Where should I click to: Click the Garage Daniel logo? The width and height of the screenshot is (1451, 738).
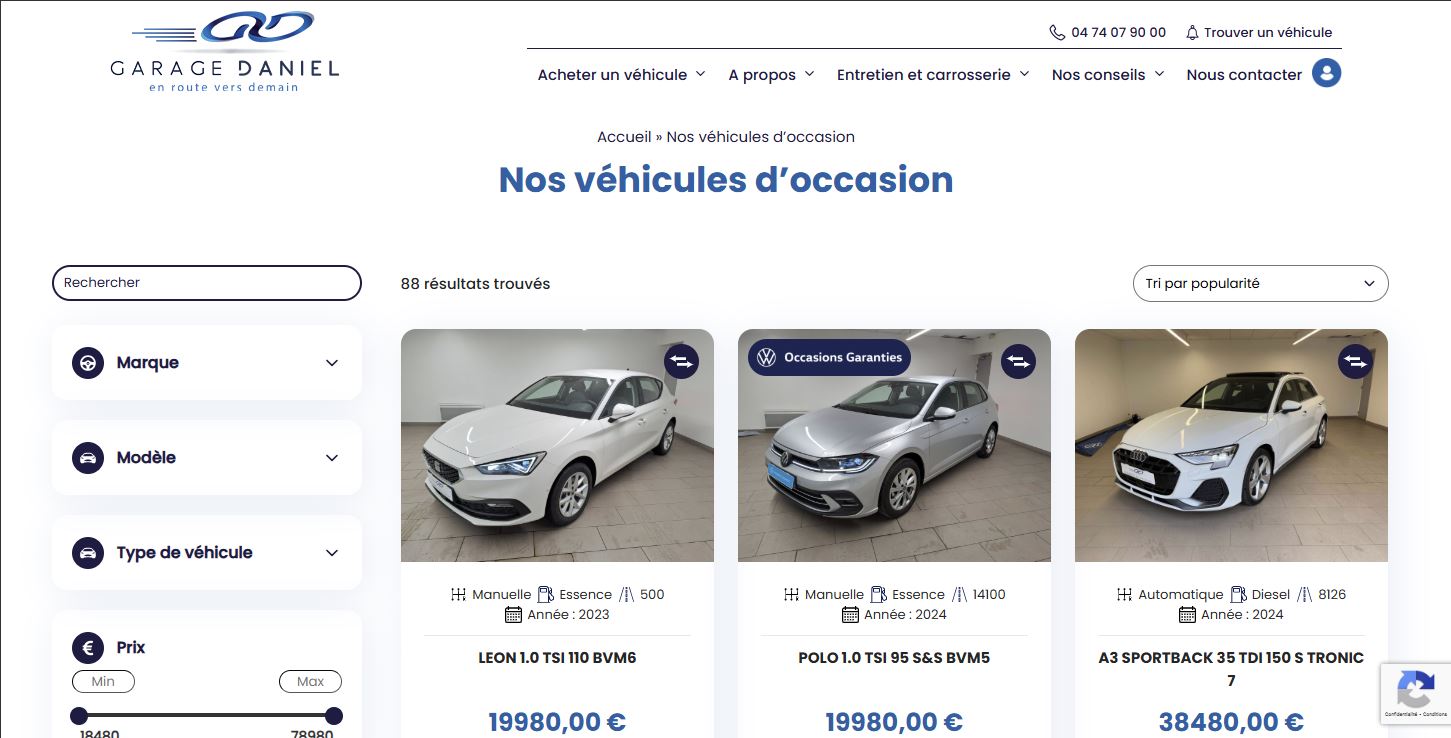point(225,51)
